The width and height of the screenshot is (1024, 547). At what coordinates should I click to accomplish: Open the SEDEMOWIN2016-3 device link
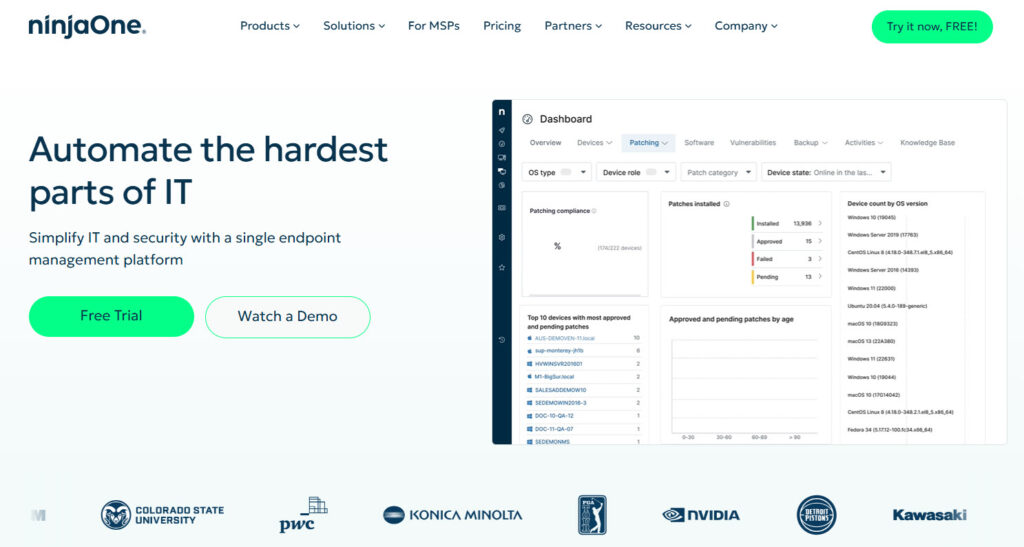[x=561, y=403]
